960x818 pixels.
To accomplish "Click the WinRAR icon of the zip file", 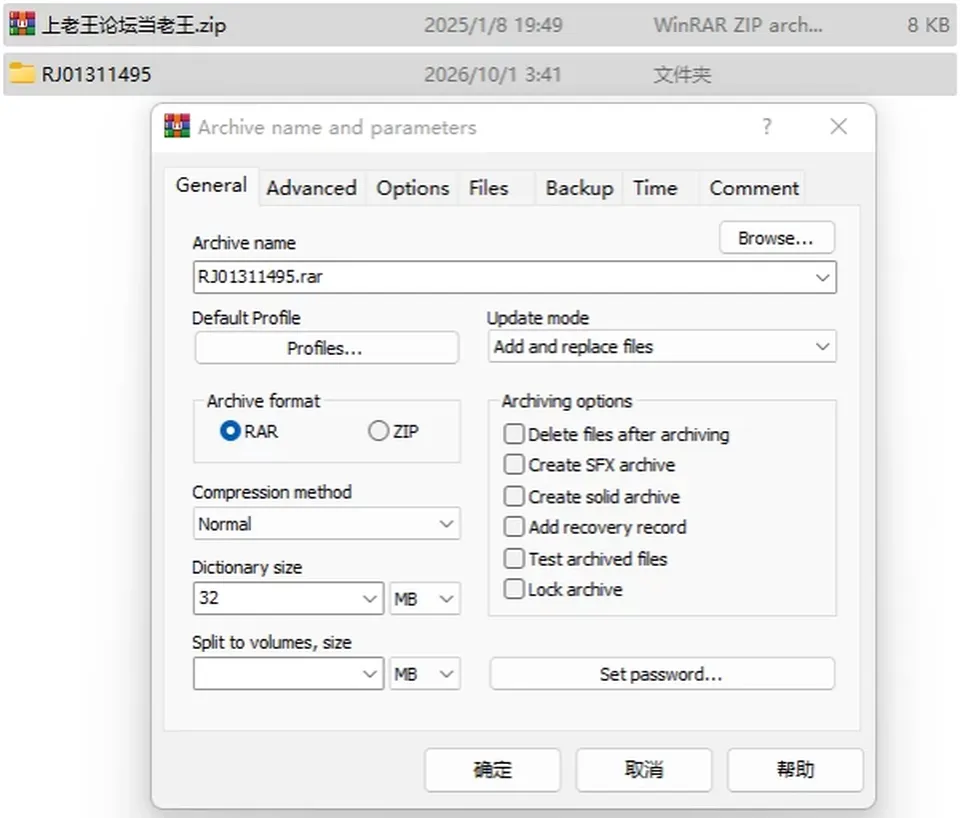I will point(22,24).
